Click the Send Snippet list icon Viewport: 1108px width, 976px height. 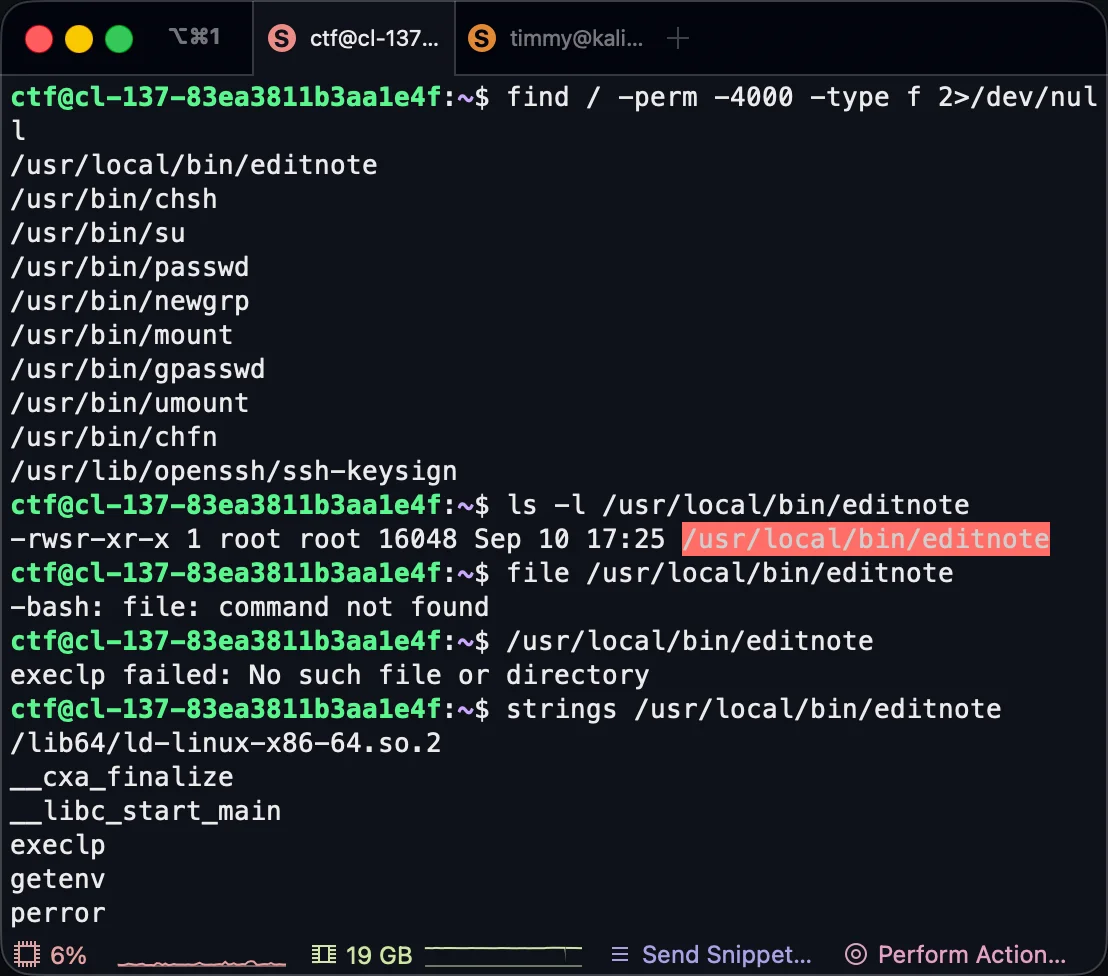620,954
